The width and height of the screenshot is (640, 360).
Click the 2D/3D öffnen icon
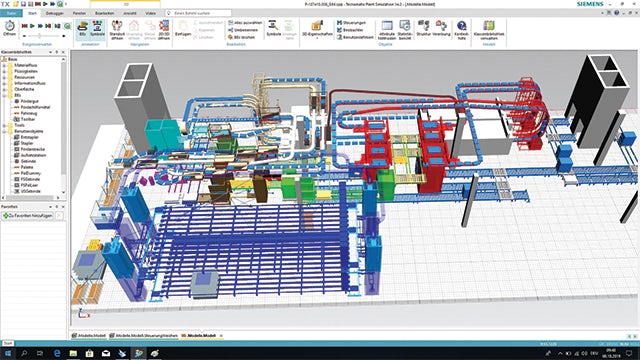pyautogui.click(x=164, y=30)
